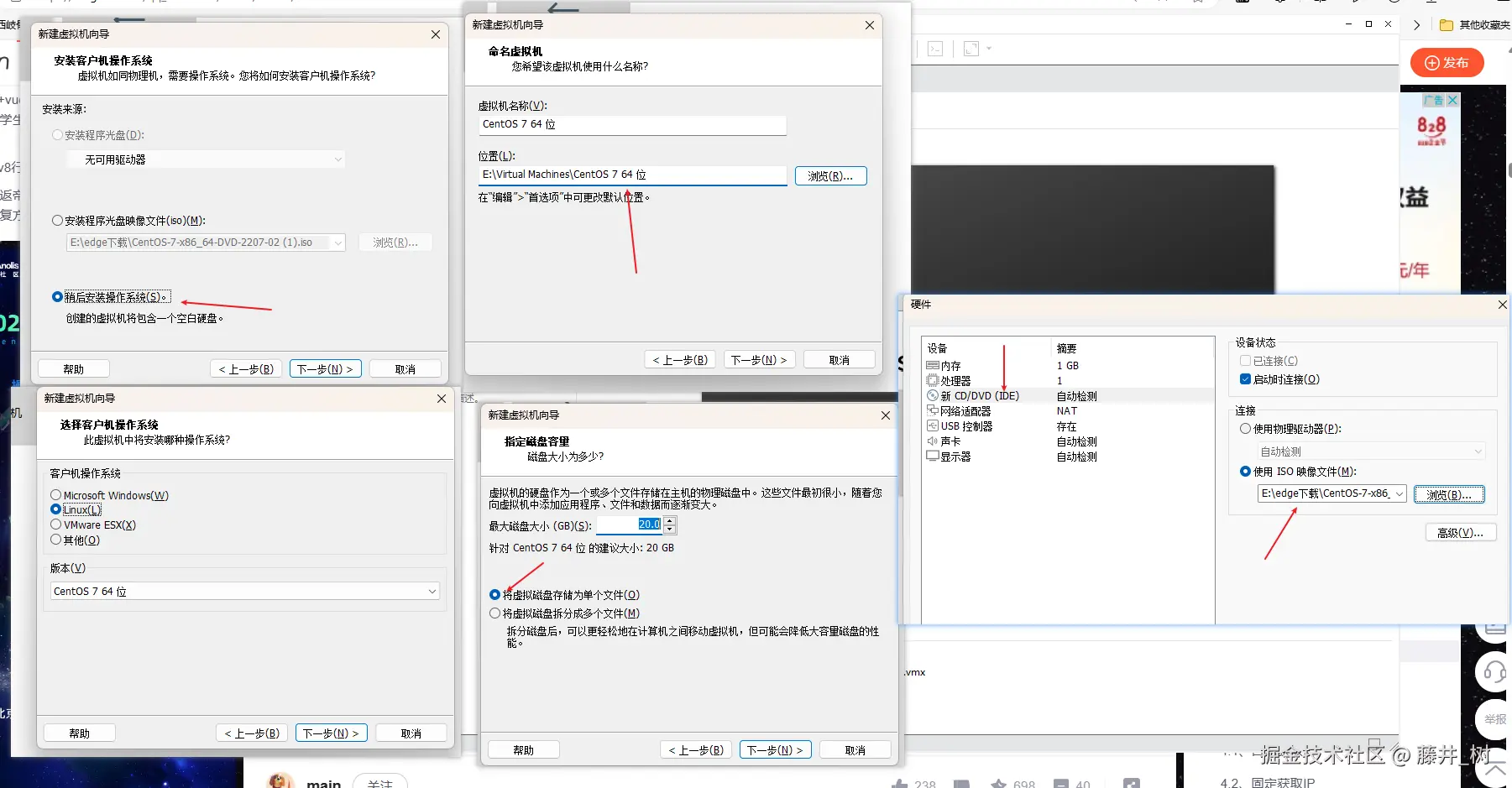Select the 显示器 display monitor icon
1512x788 pixels.
pyautogui.click(x=932, y=457)
